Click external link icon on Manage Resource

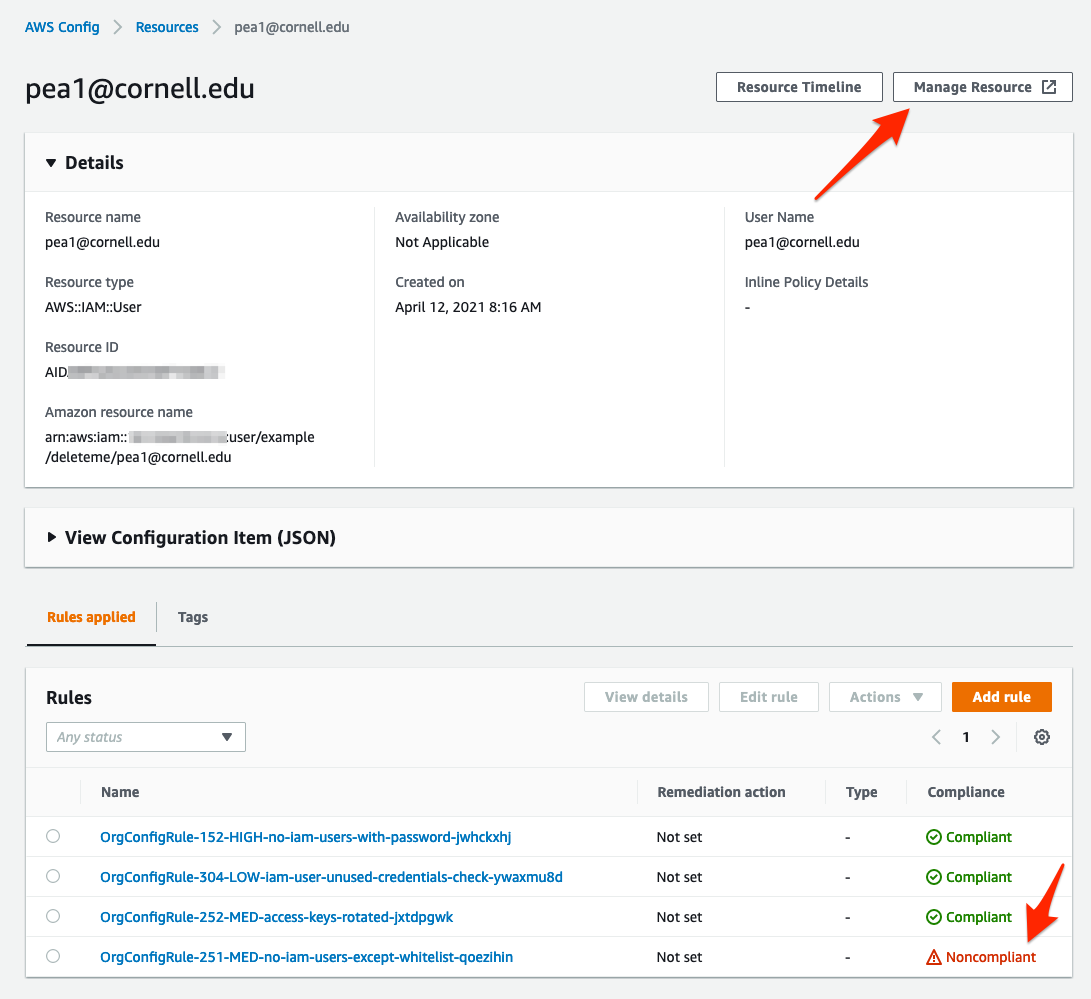tap(1049, 87)
